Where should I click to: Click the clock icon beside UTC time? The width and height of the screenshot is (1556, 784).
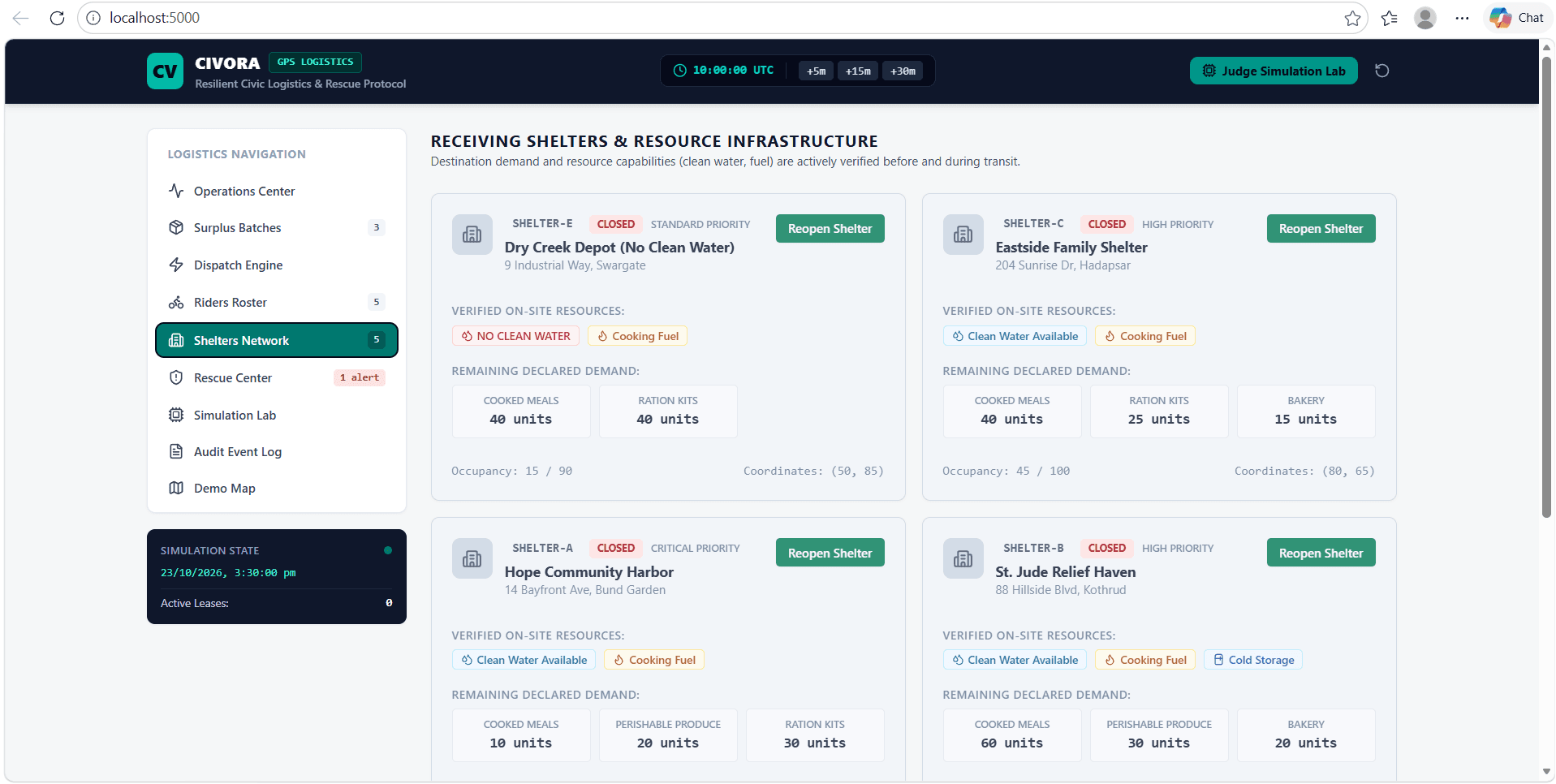tap(680, 71)
